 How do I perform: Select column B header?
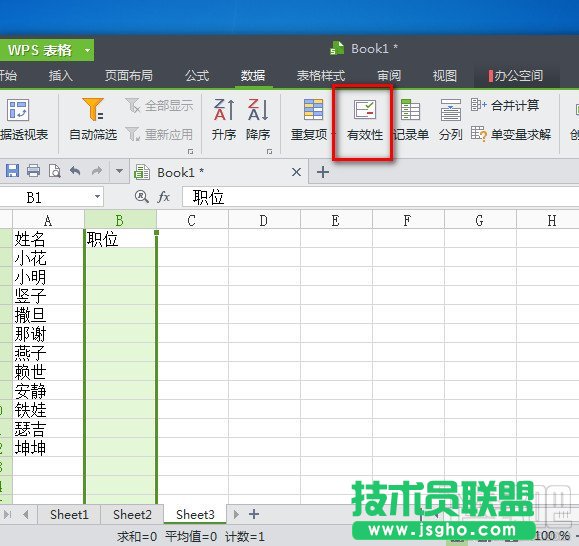coord(120,220)
